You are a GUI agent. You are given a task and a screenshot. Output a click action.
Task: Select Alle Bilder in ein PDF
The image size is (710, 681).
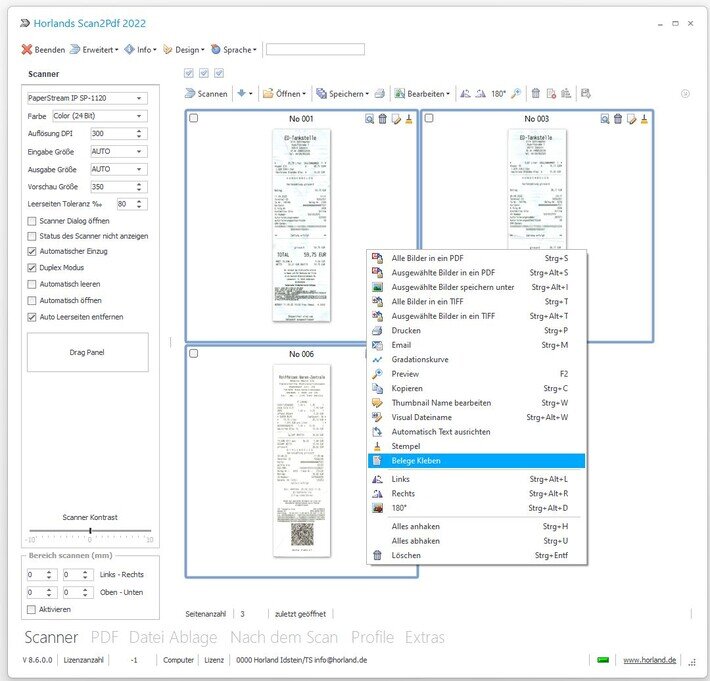click(477, 258)
